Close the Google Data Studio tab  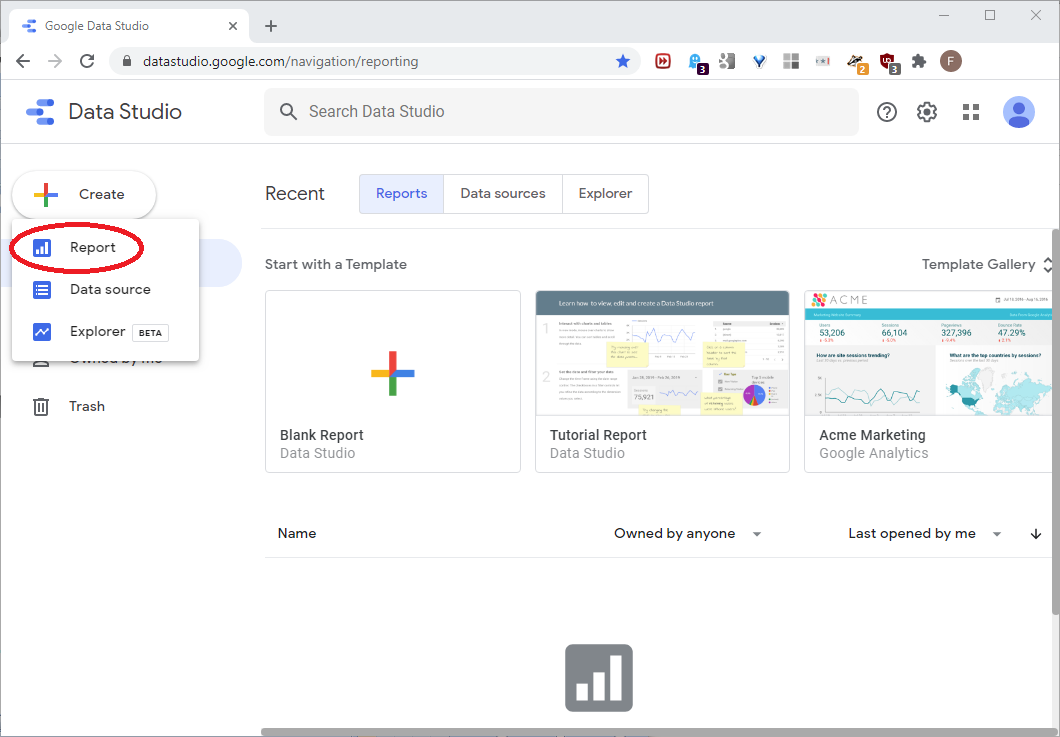point(233,26)
